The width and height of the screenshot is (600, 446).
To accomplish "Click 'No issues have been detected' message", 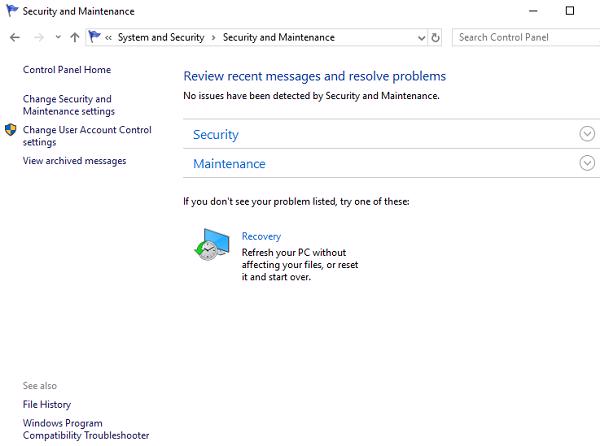I will 311,96.
